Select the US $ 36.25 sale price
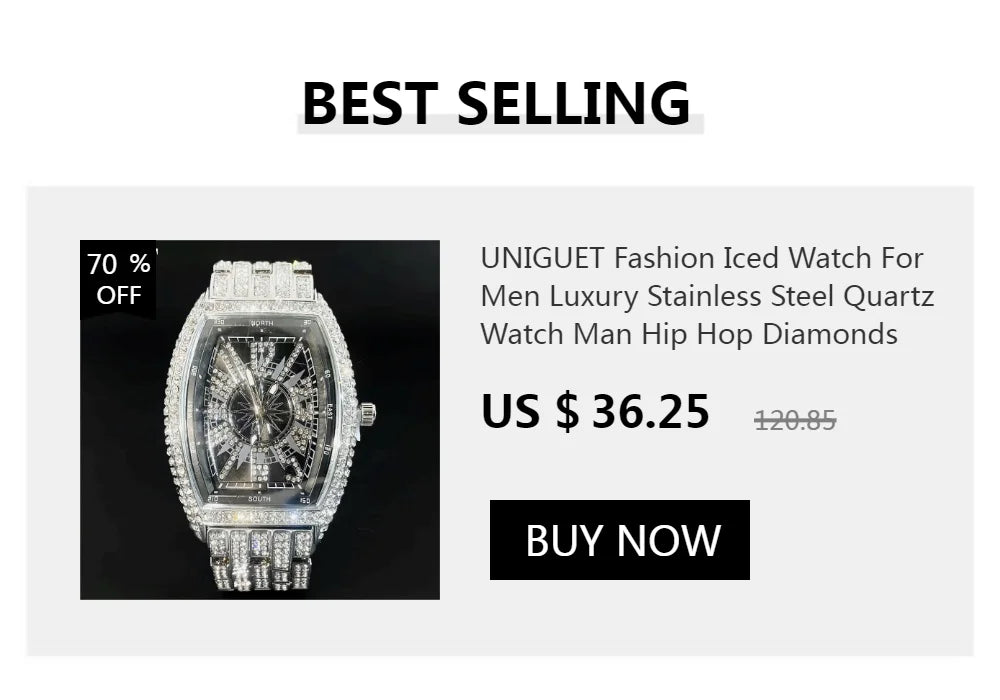This screenshot has height=700, width=1000. pyautogui.click(x=595, y=411)
